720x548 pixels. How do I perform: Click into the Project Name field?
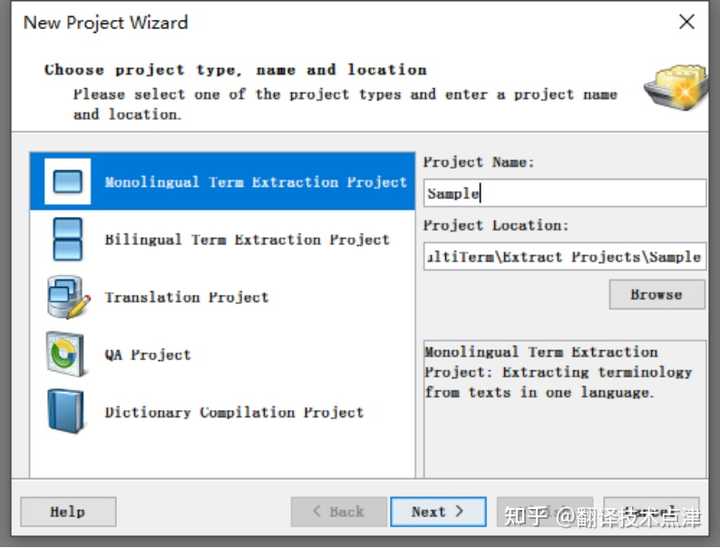[565, 193]
